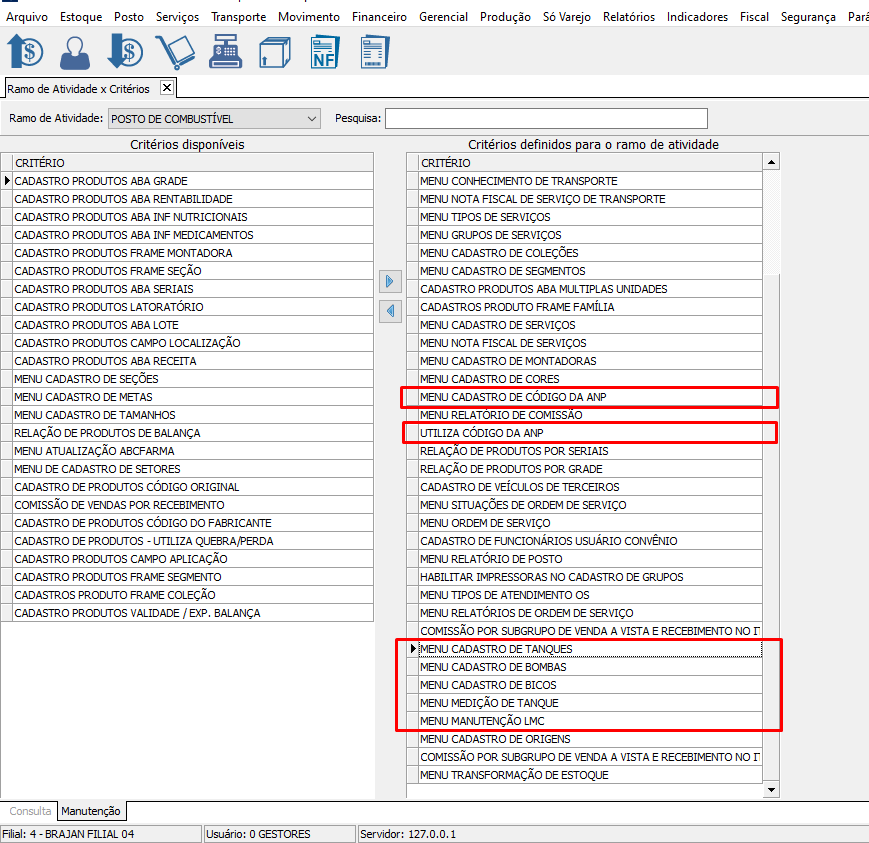Click in the Pesquisa search field
This screenshot has height=843, width=869.
[545, 119]
